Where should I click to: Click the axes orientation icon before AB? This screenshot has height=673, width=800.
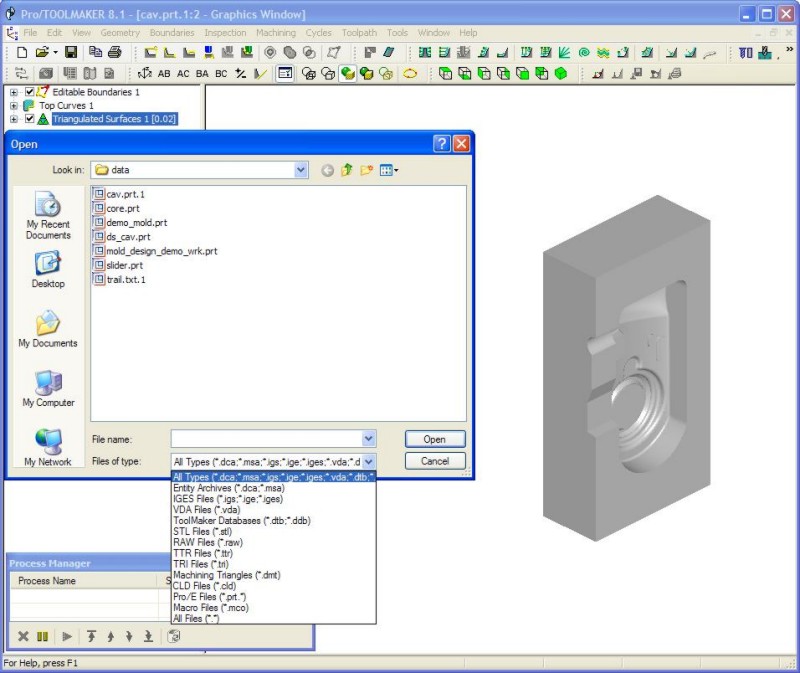[x=144, y=73]
